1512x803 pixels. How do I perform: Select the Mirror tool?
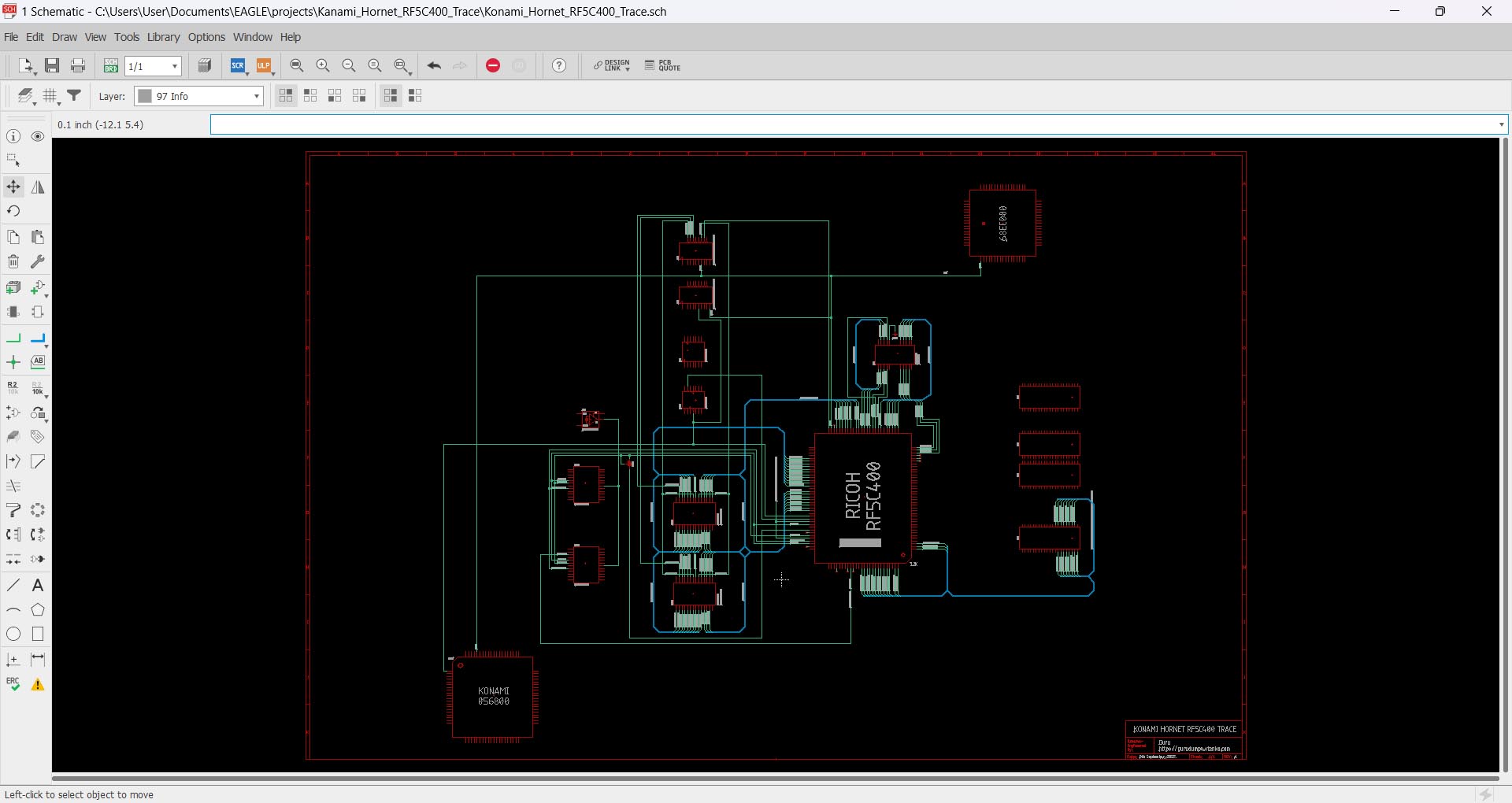tap(38, 187)
